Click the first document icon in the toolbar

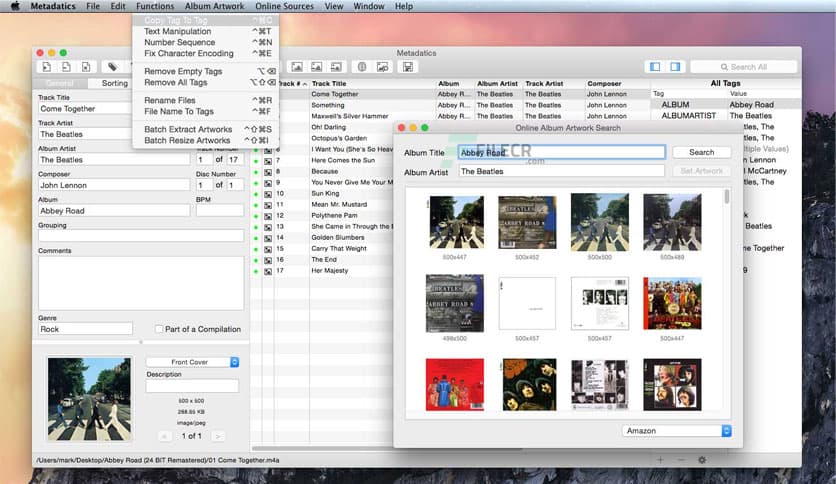tap(47, 67)
